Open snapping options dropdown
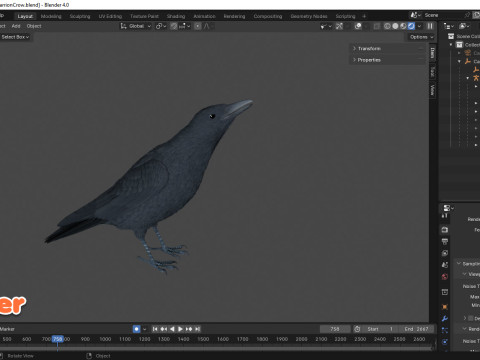 coord(184,26)
